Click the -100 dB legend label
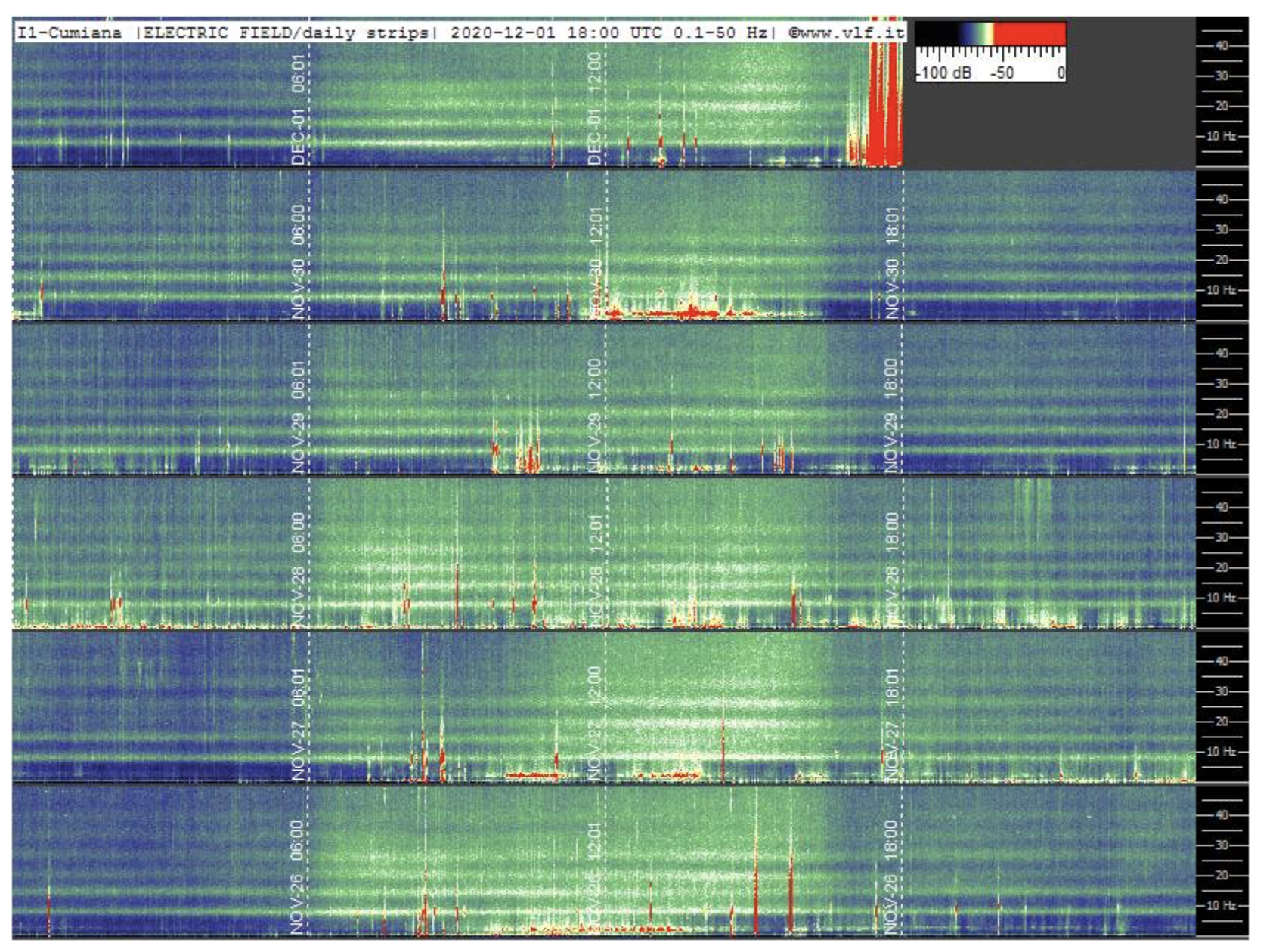1276x952 pixels. point(945,73)
